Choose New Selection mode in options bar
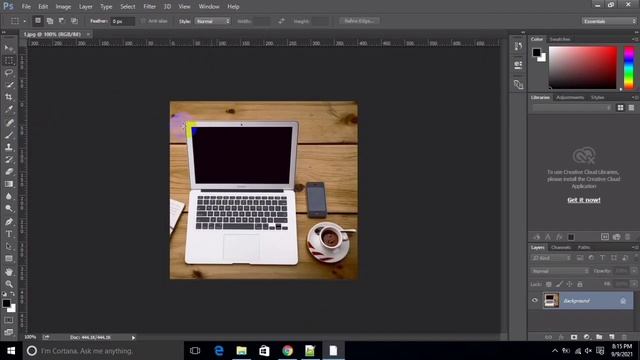The width and height of the screenshot is (640, 360). 38,21
